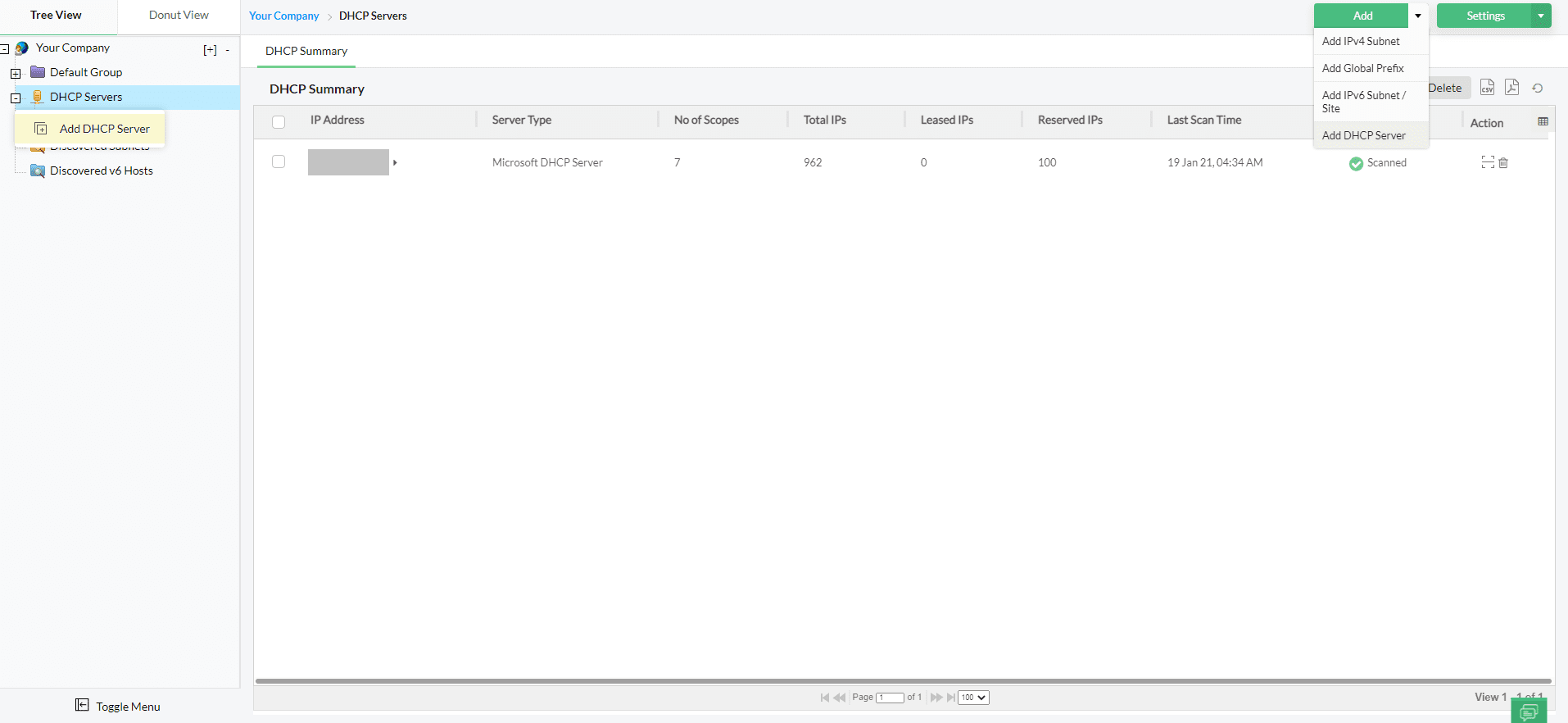Expand the arrow beside the masked IP address
Image resolution: width=1568 pixels, height=723 pixels.
[395, 162]
